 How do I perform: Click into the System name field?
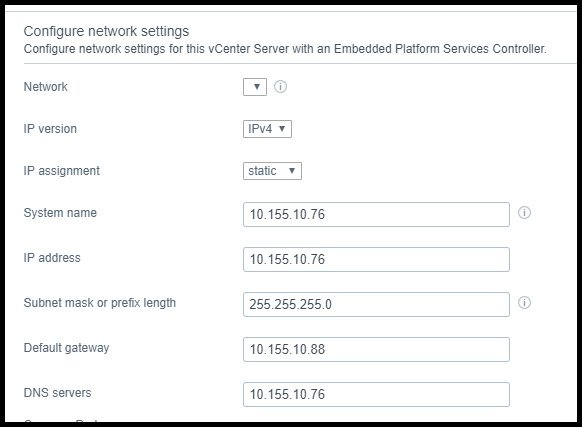376,214
